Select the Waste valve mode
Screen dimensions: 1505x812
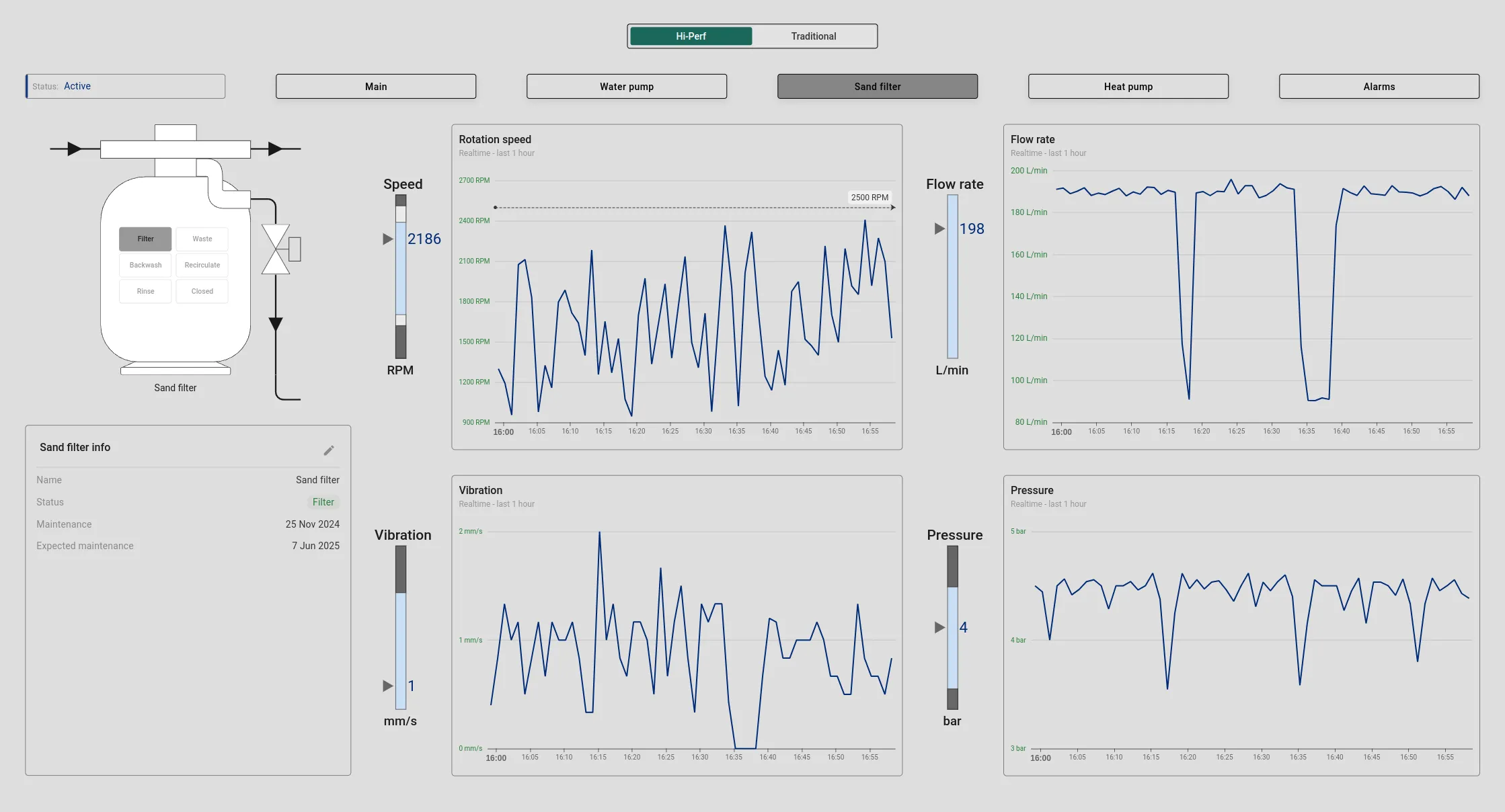202,239
